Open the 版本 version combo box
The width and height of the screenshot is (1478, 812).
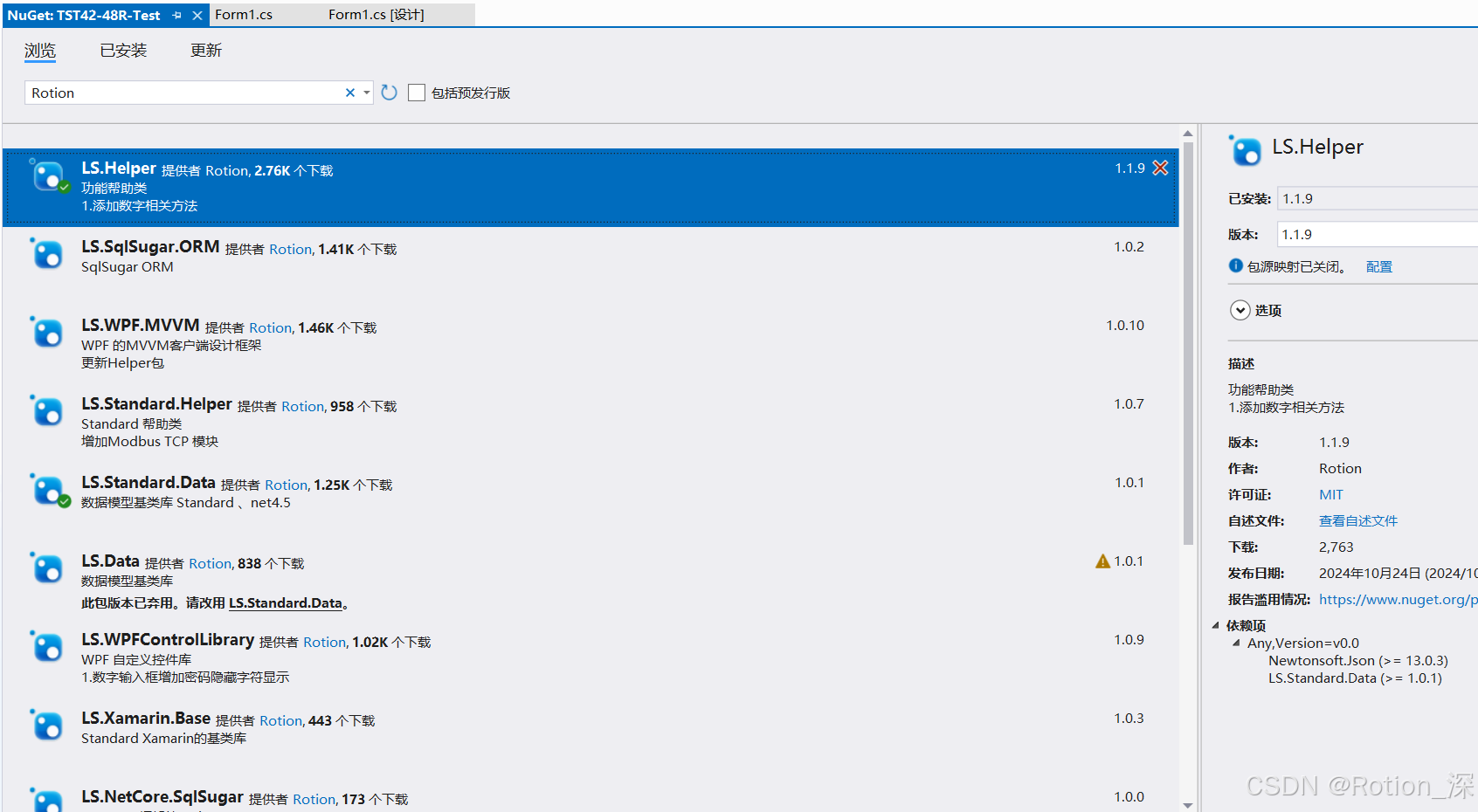[x=1378, y=234]
